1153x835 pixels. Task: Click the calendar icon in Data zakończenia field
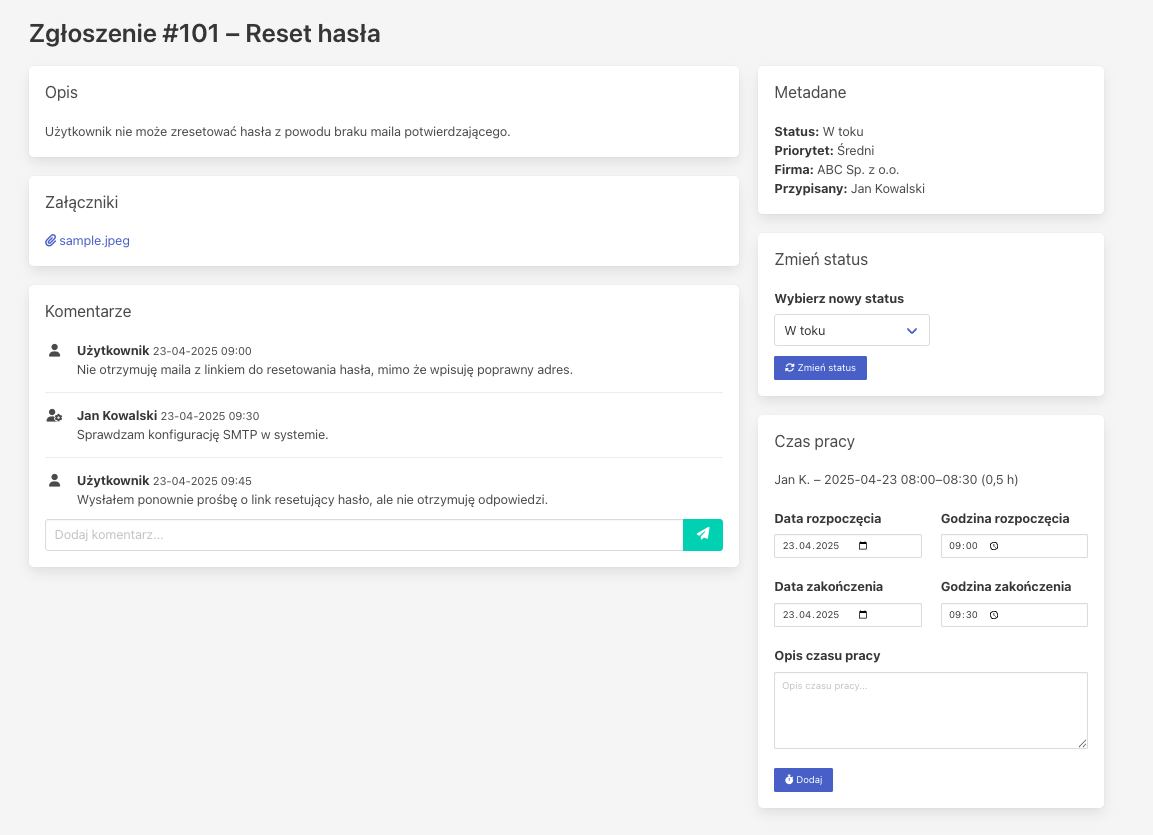[x=863, y=615]
